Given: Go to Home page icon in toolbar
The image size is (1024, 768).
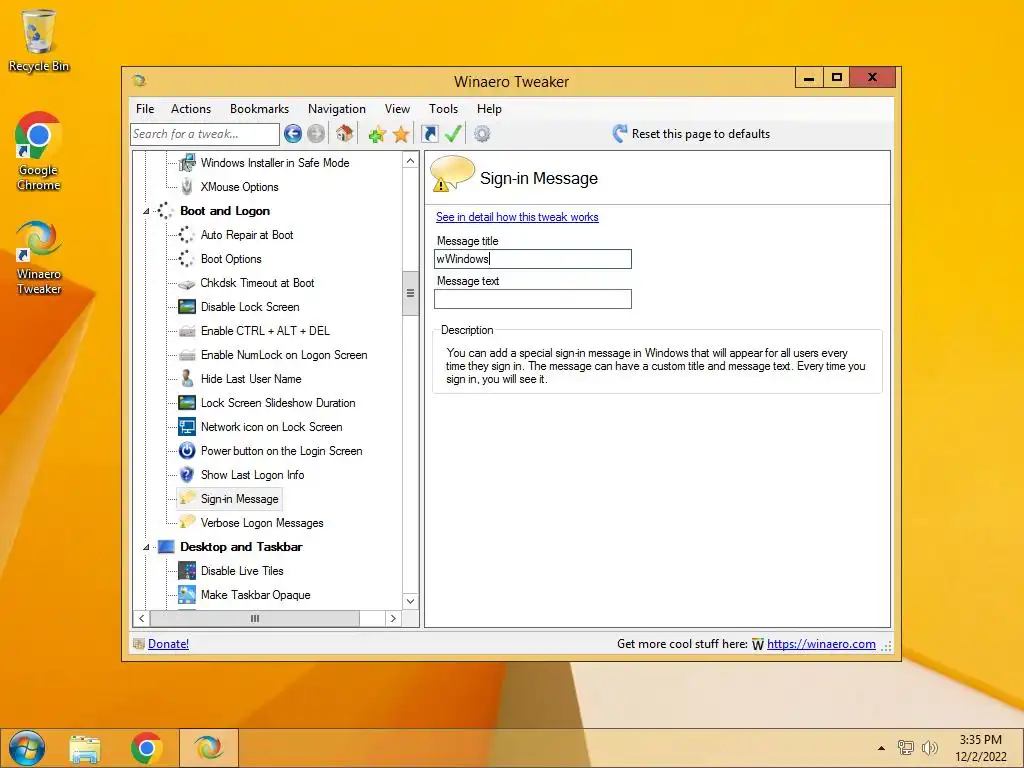Looking at the screenshot, I should [x=344, y=134].
